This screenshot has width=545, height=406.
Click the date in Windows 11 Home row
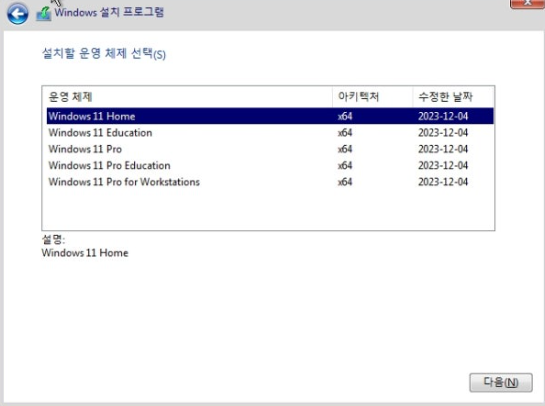443,116
